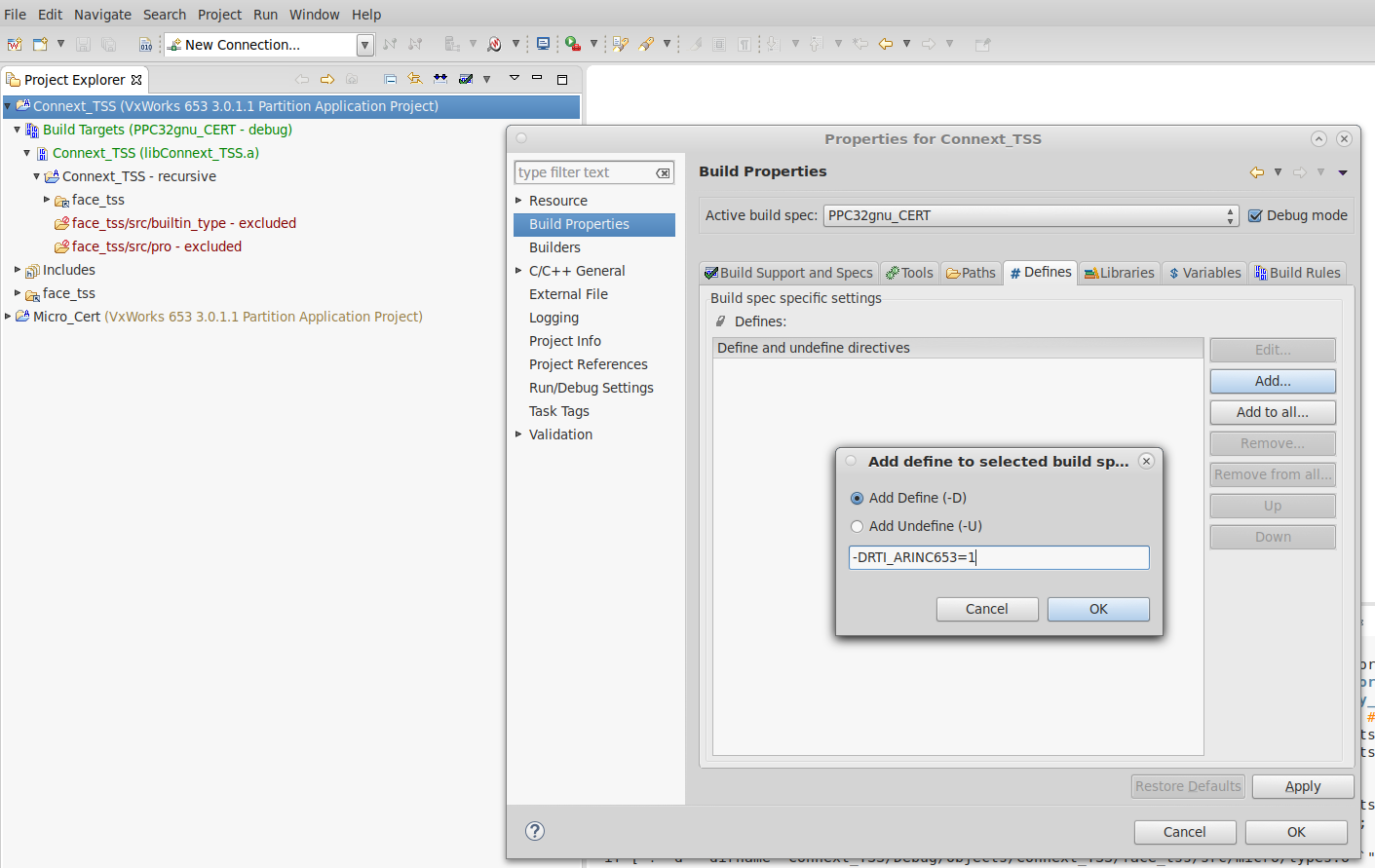Click the help question mark icon in Properties
This screenshot has width=1375, height=868.
click(535, 831)
